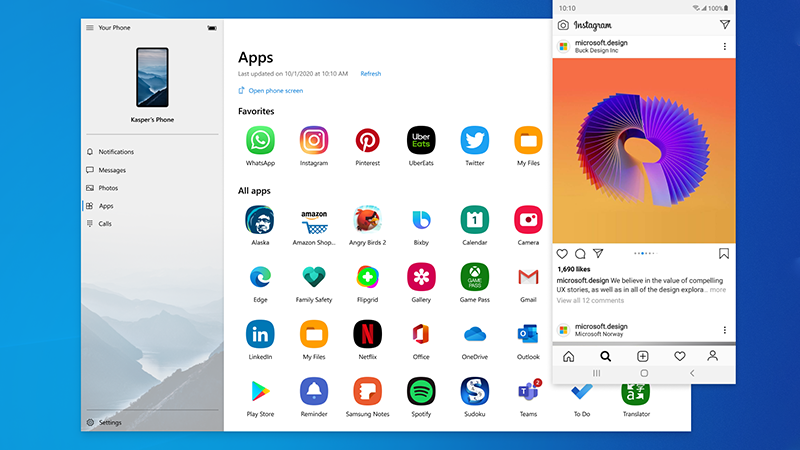Open the Outlook app
The image size is (800, 450).
[x=528, y=334]
